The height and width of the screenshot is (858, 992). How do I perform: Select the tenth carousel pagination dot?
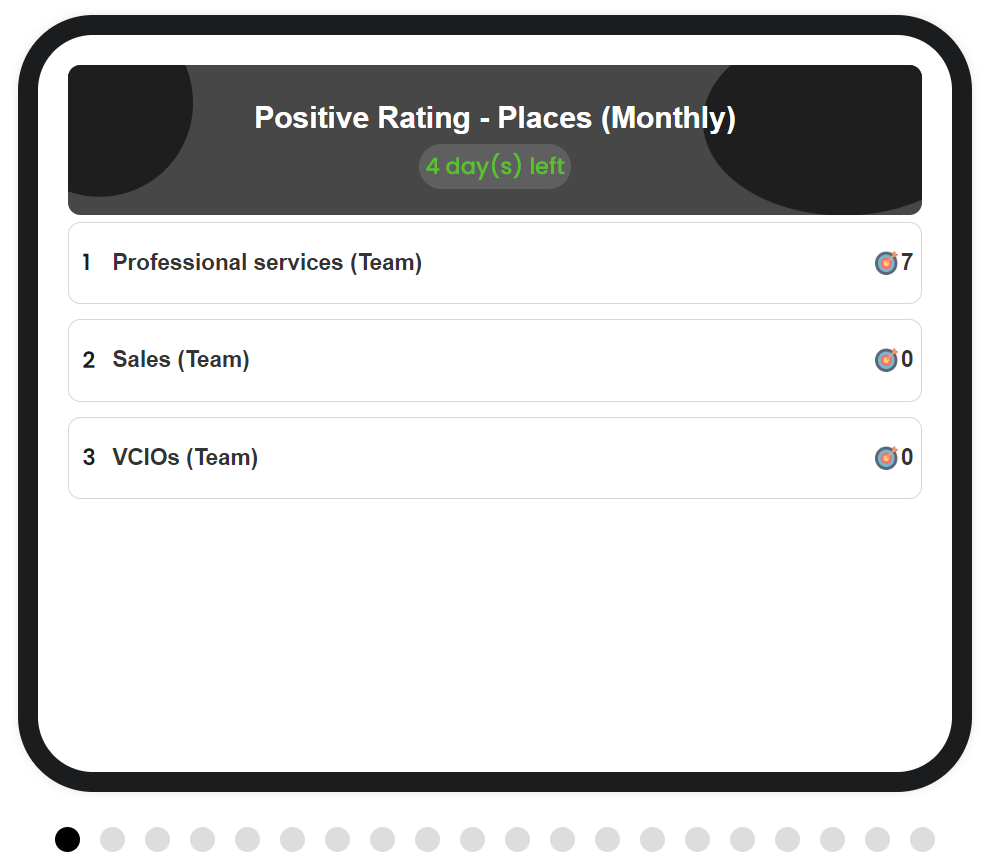473,839
